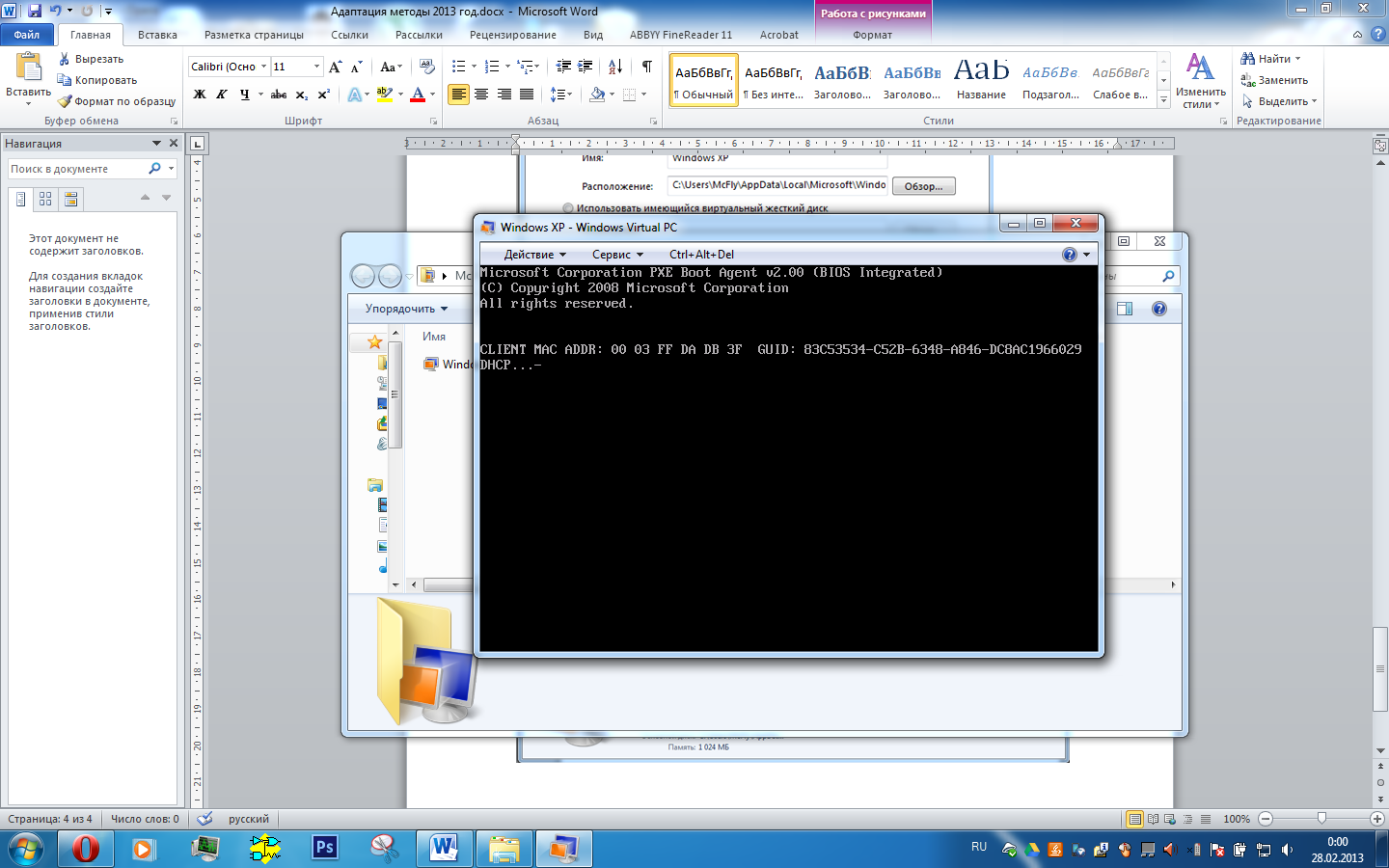Cut selection with Вырезать
The image size is (1389, 868).
pos(92,59)
